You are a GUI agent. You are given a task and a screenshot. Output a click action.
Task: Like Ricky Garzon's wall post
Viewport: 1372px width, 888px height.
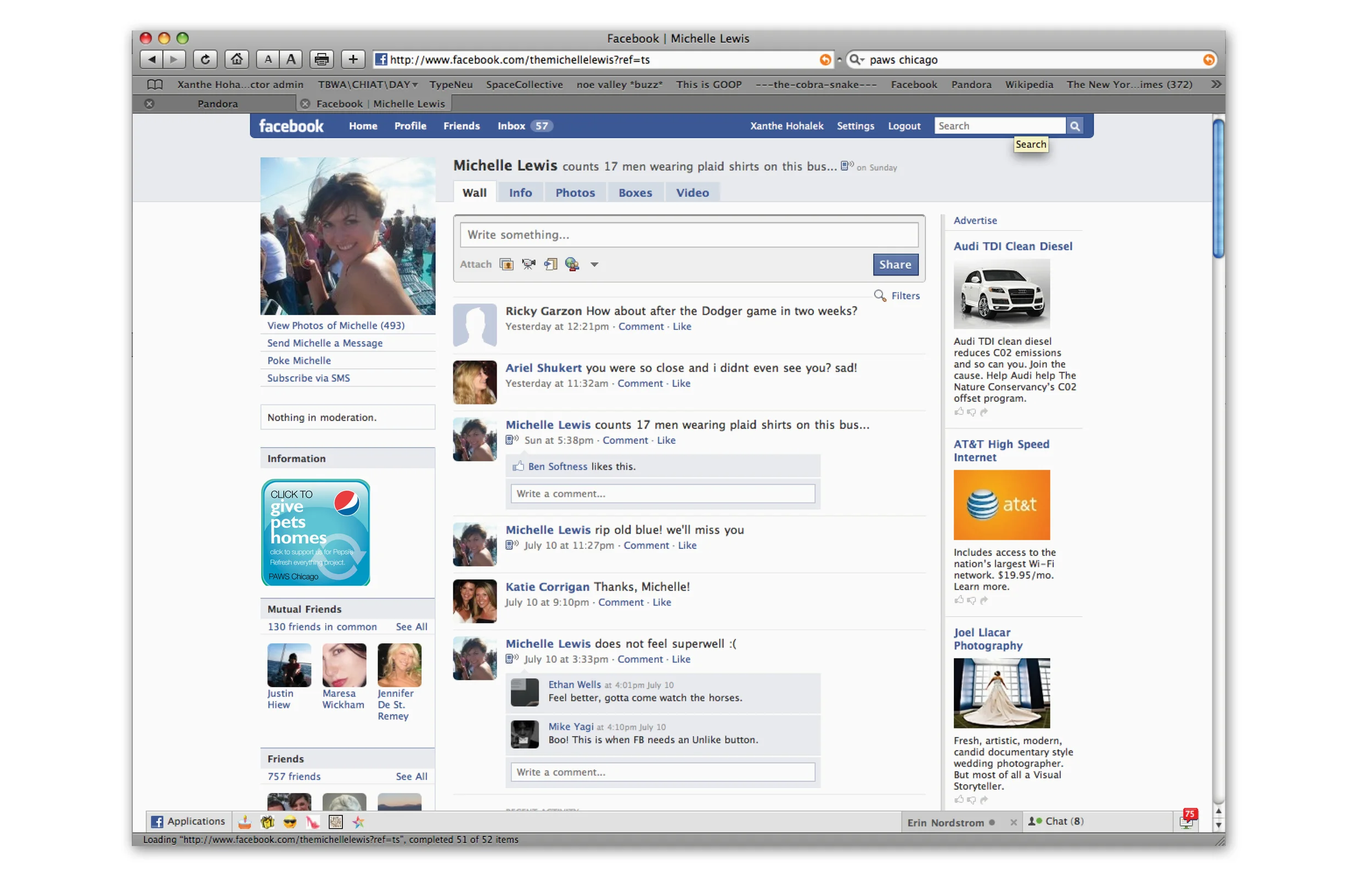tap(682, 327)
